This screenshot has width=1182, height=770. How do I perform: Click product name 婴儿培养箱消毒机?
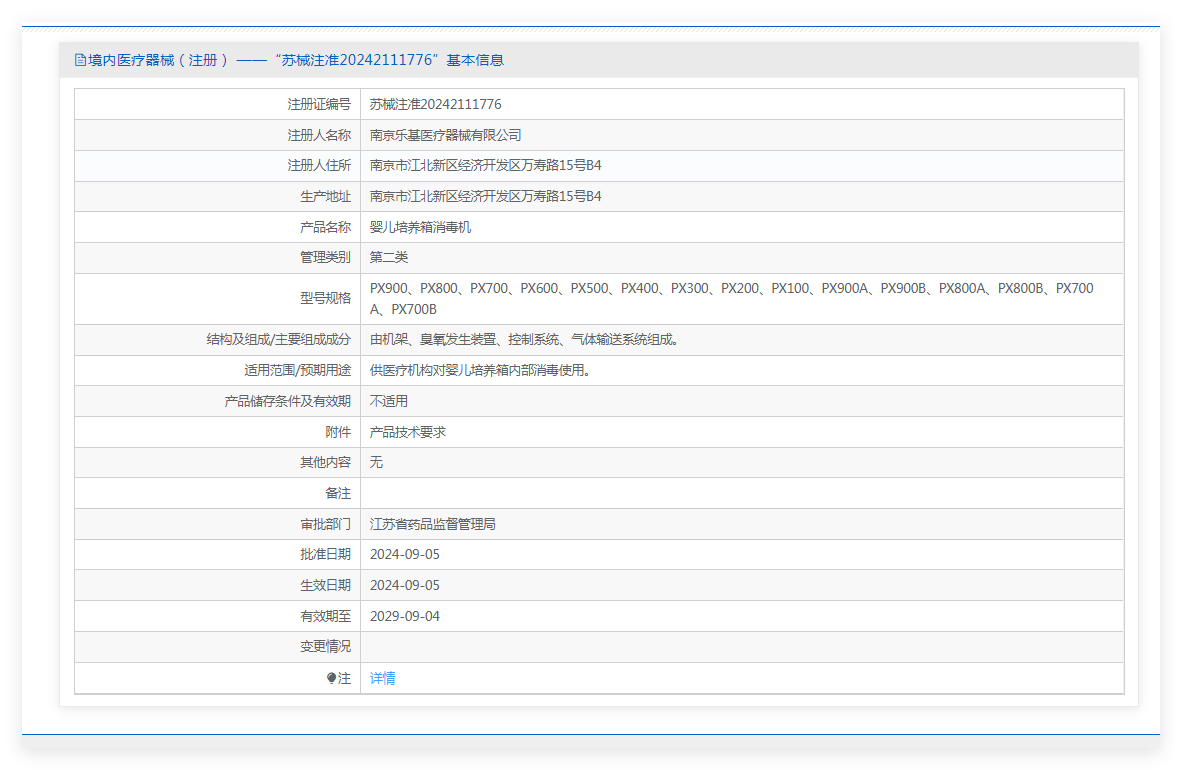click(x=420, y=227)
